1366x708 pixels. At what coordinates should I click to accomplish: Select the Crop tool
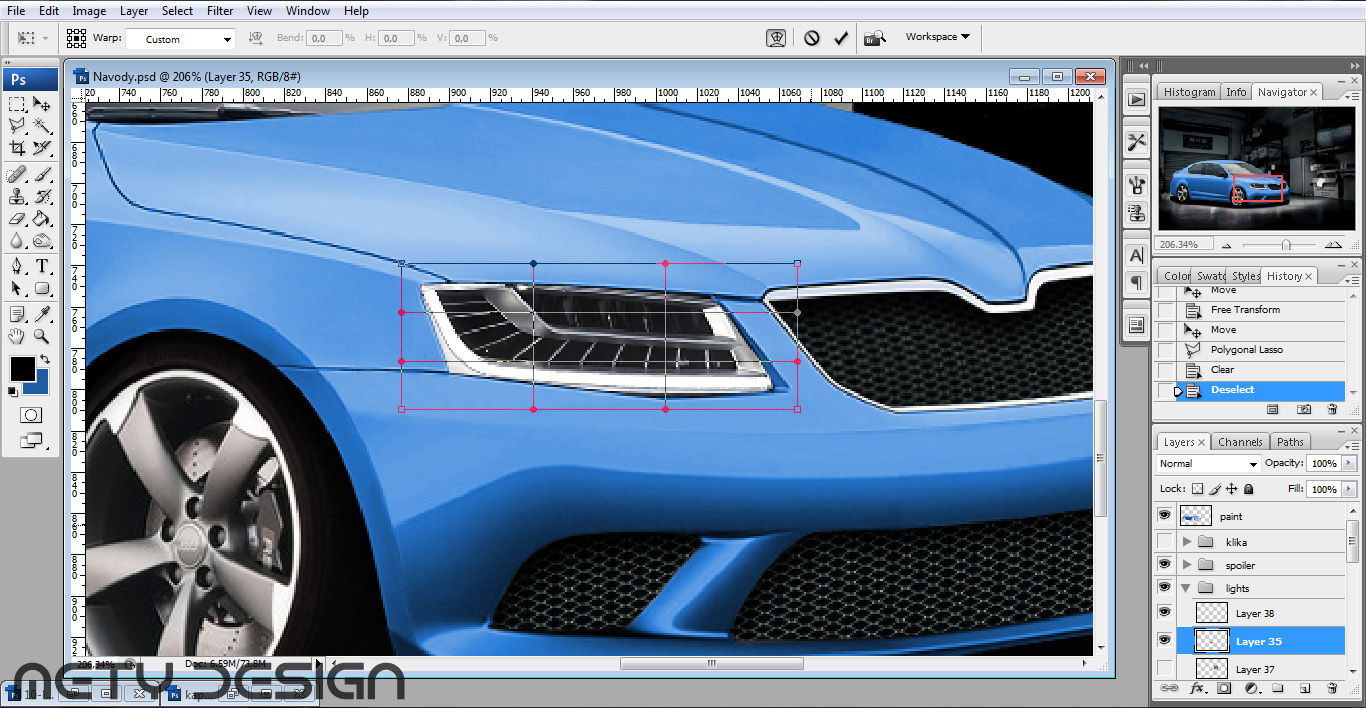click(x=17, y=147)
